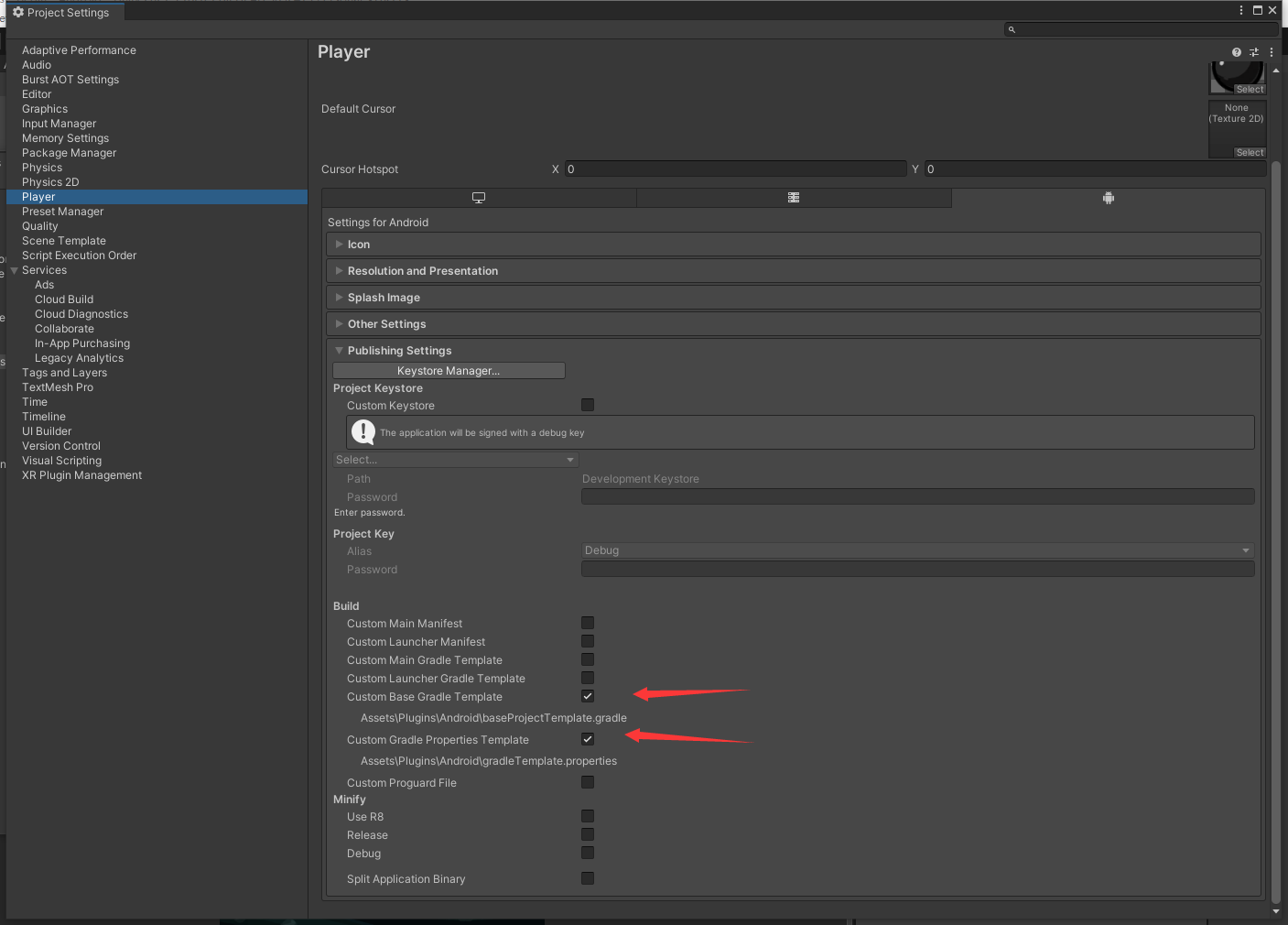Open the Player presets slider icon
Viewport: 1288px width, 925px height.
click(x=1254, y=52)
